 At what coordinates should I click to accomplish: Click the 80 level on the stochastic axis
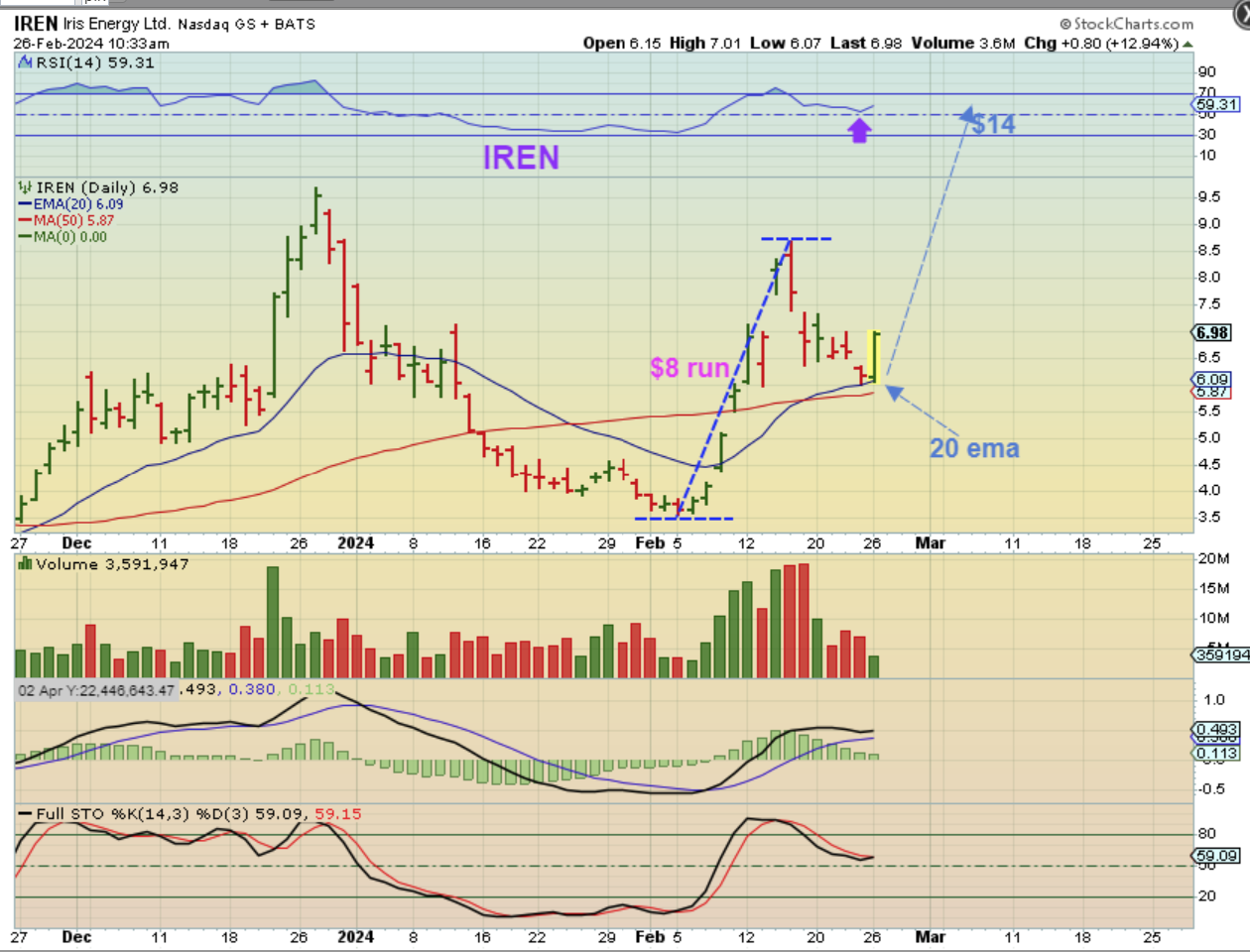coord(1206,834)
